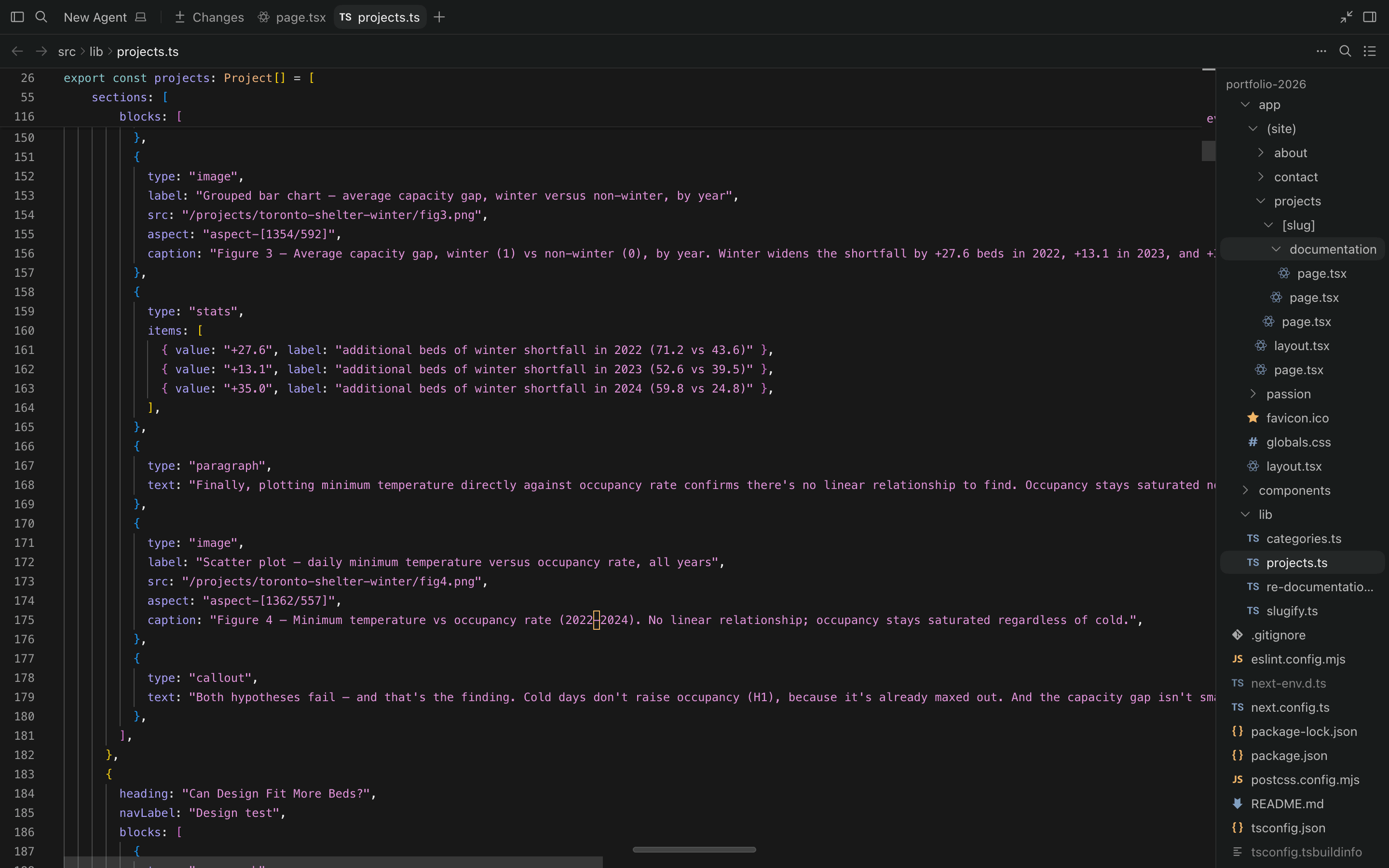
Task: Click the minimap vertical scrollbar thumb
Action: pyautogui.click(x=1208, y=151)
